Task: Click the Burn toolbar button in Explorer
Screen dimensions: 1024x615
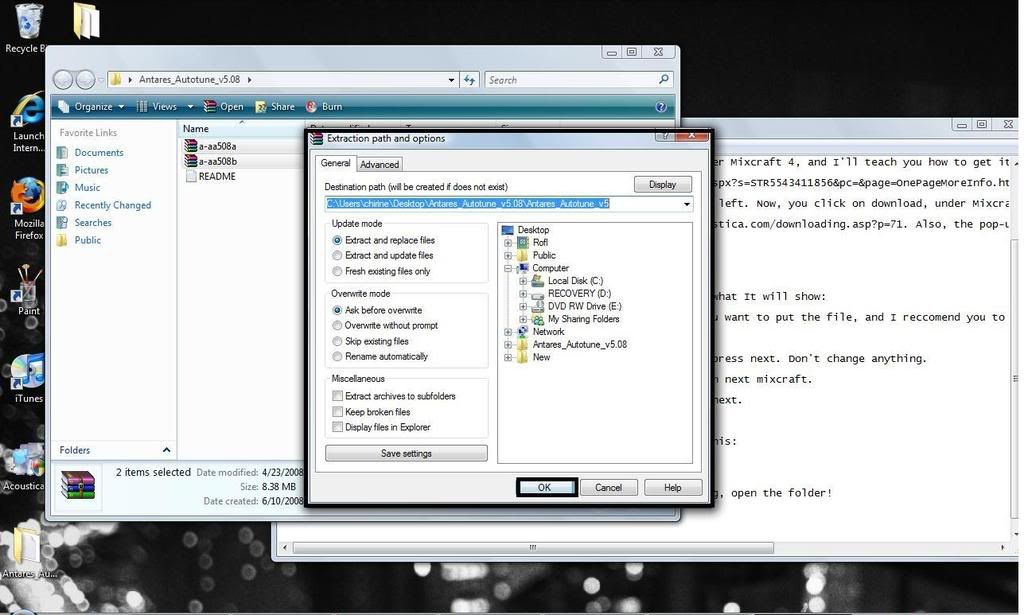Action: 324,106
